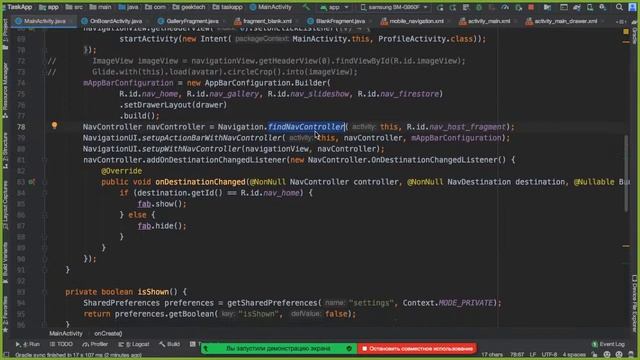This screenshot has width=640, height=360.
Task: Click the intention lightbulb on line 78
Action: 54,125
